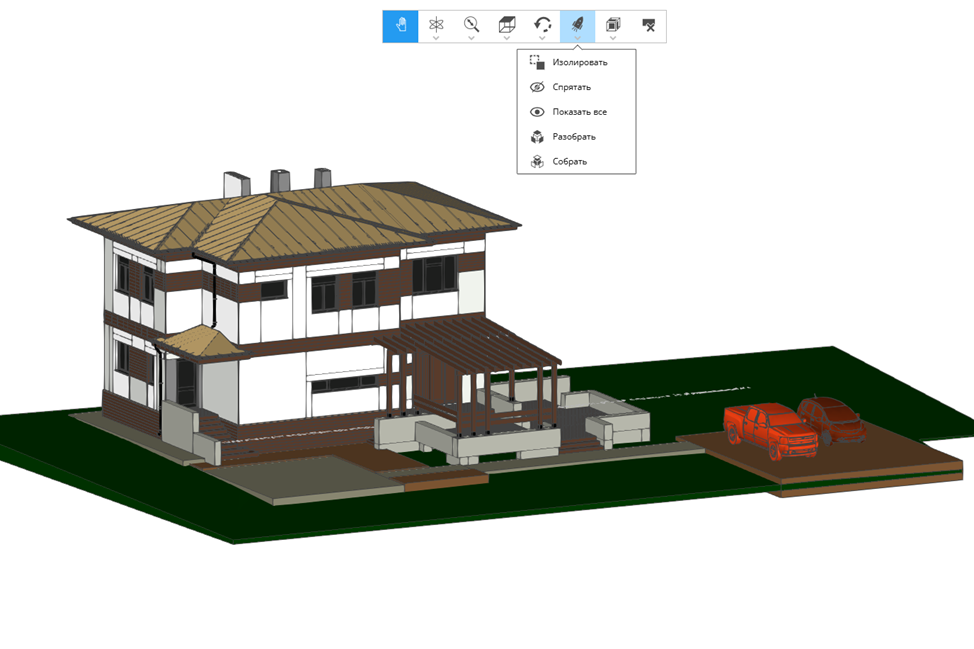The height and width of the screenshot is (649, 974).
Task: Select the red pickup truck in the model
Action: click(x=766, y=428)
